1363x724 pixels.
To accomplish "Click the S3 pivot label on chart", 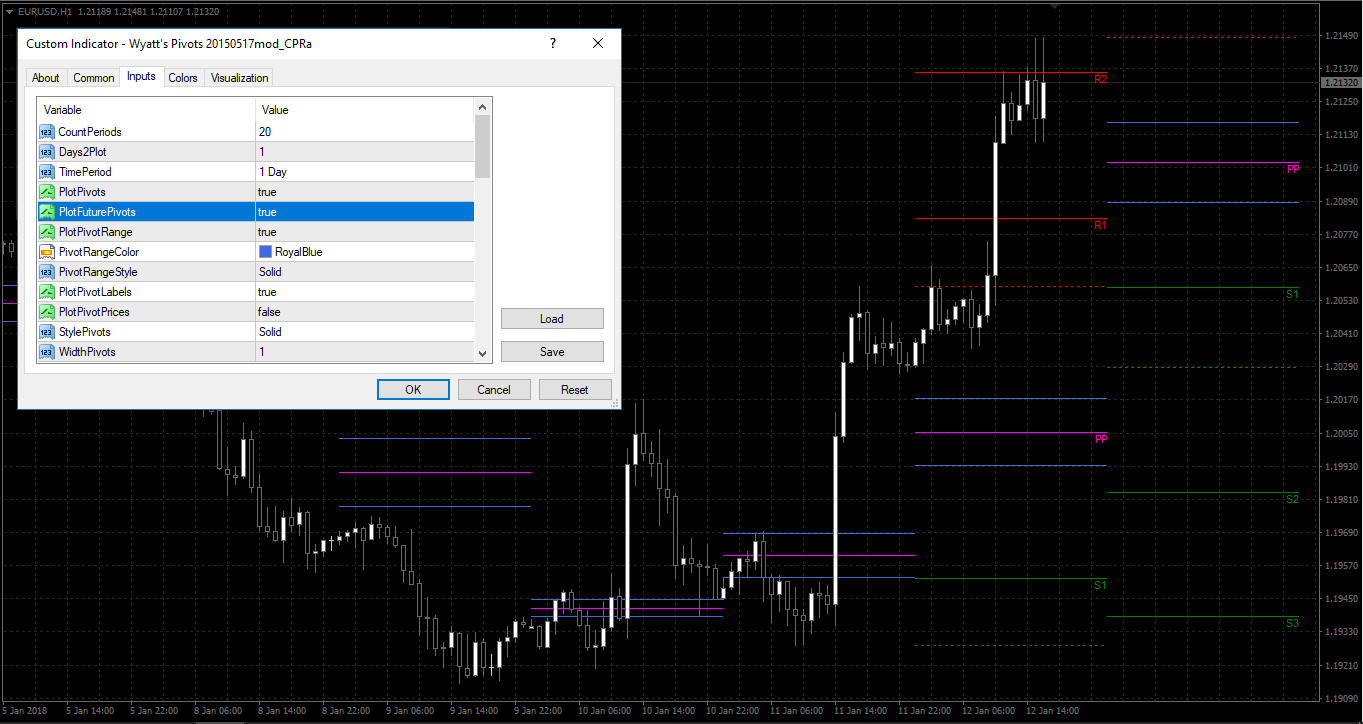I will 1293,623.
